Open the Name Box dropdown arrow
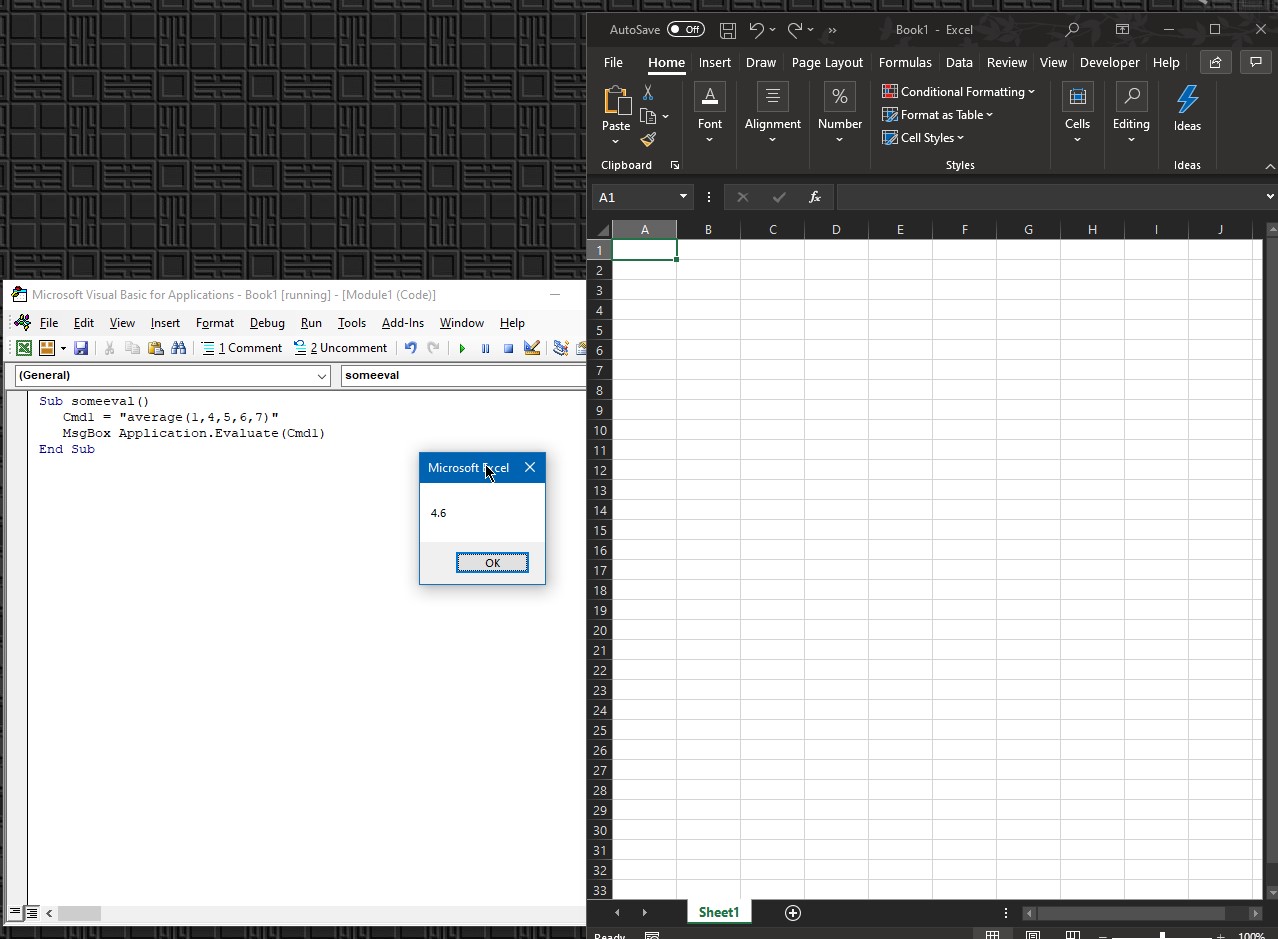 tap(683, 197)
